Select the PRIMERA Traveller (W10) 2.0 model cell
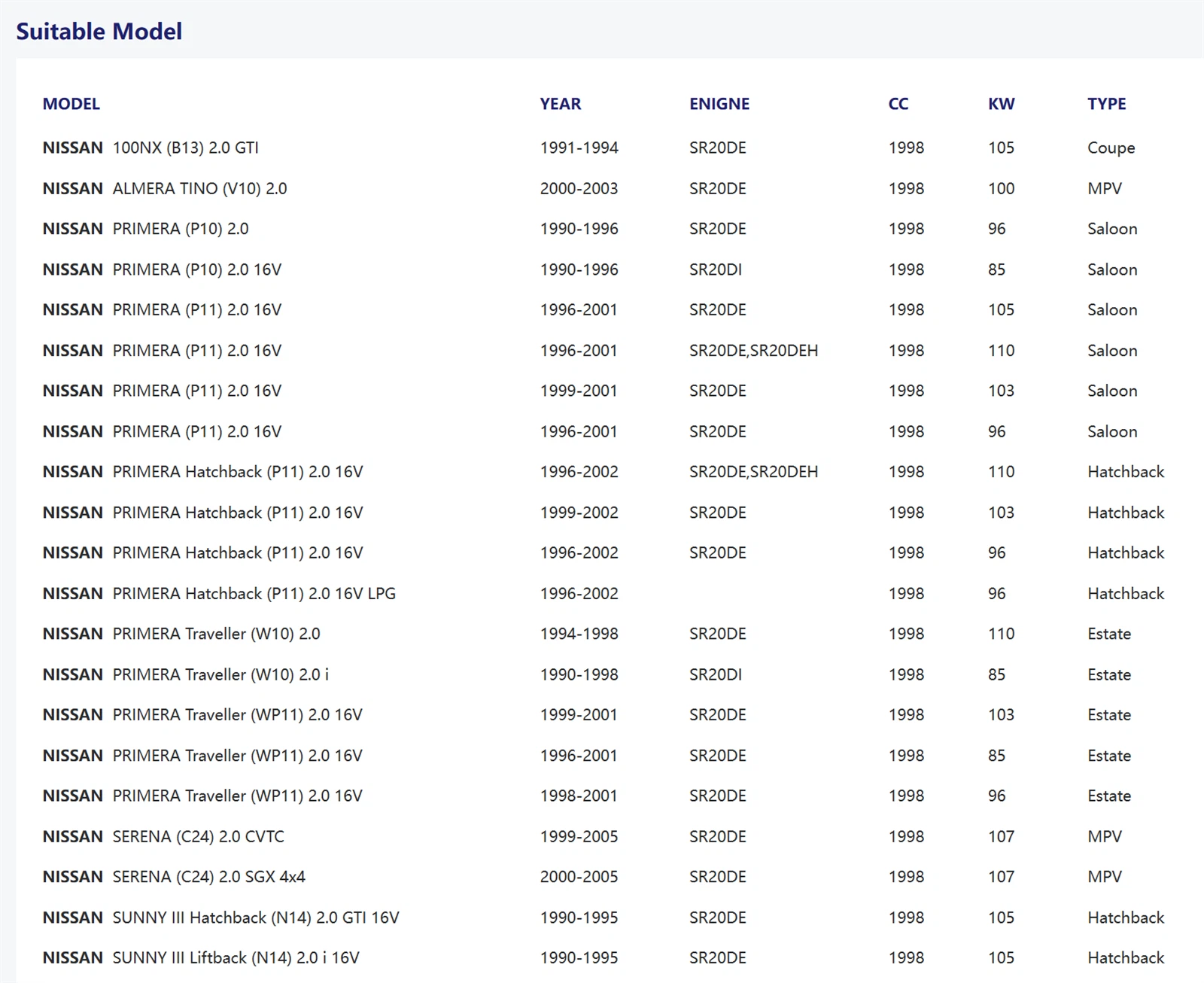This screenshot has width=1204, height=983. (181, 634)
